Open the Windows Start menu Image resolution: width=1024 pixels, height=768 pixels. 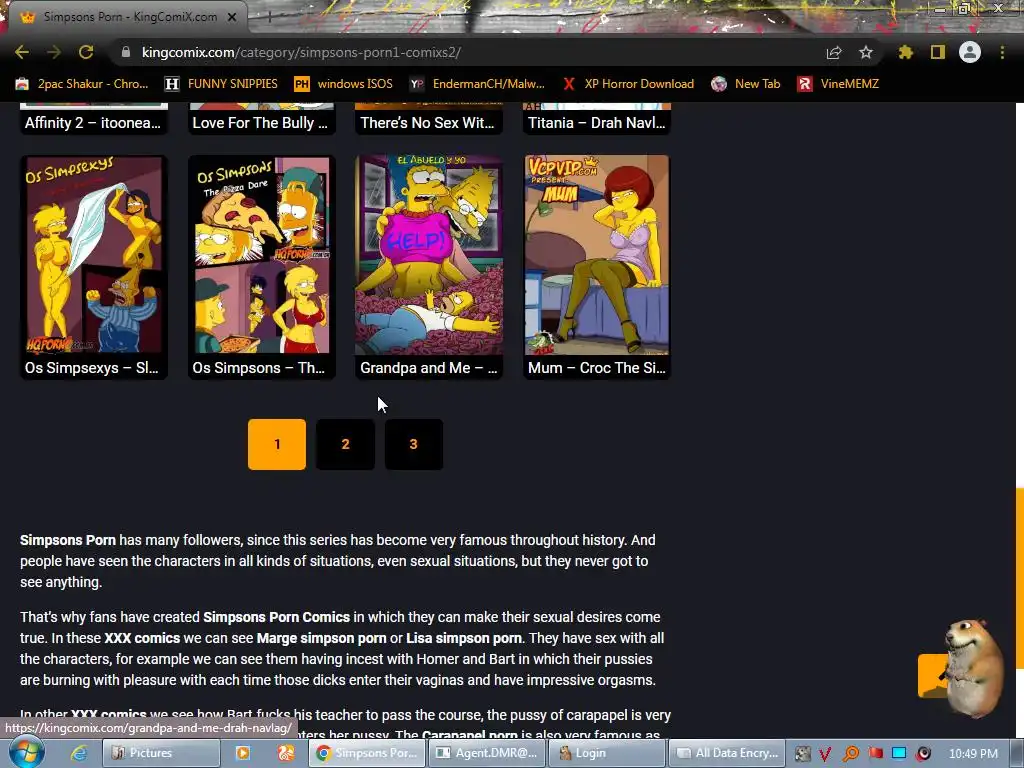pos(25,752)
